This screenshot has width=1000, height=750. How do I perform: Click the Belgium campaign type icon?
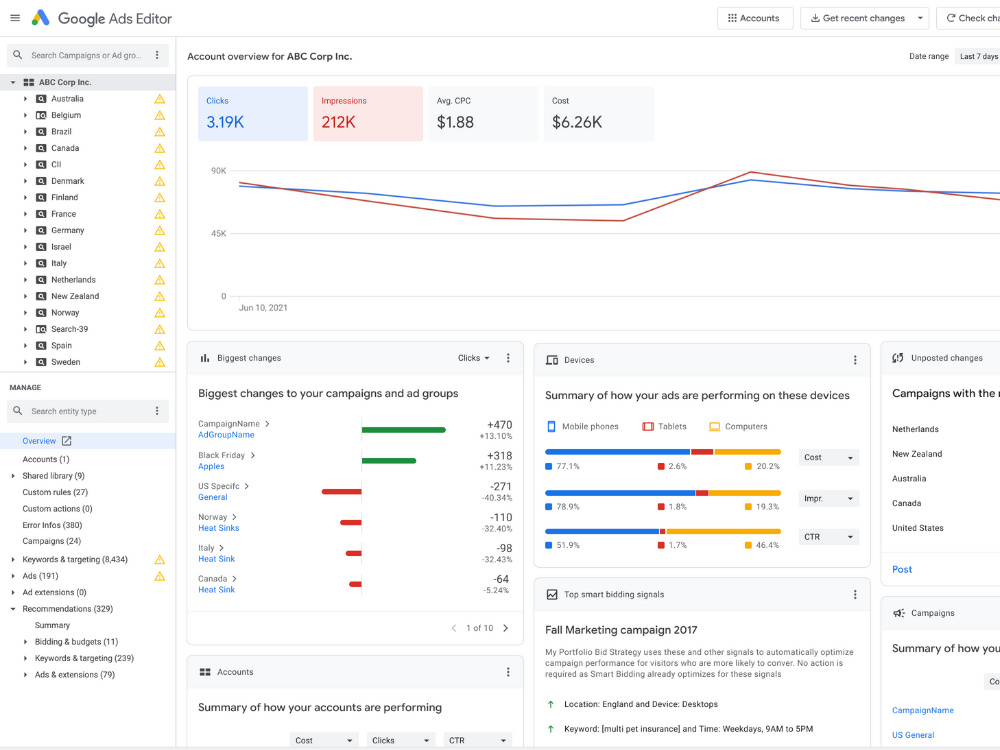point(41,115)
